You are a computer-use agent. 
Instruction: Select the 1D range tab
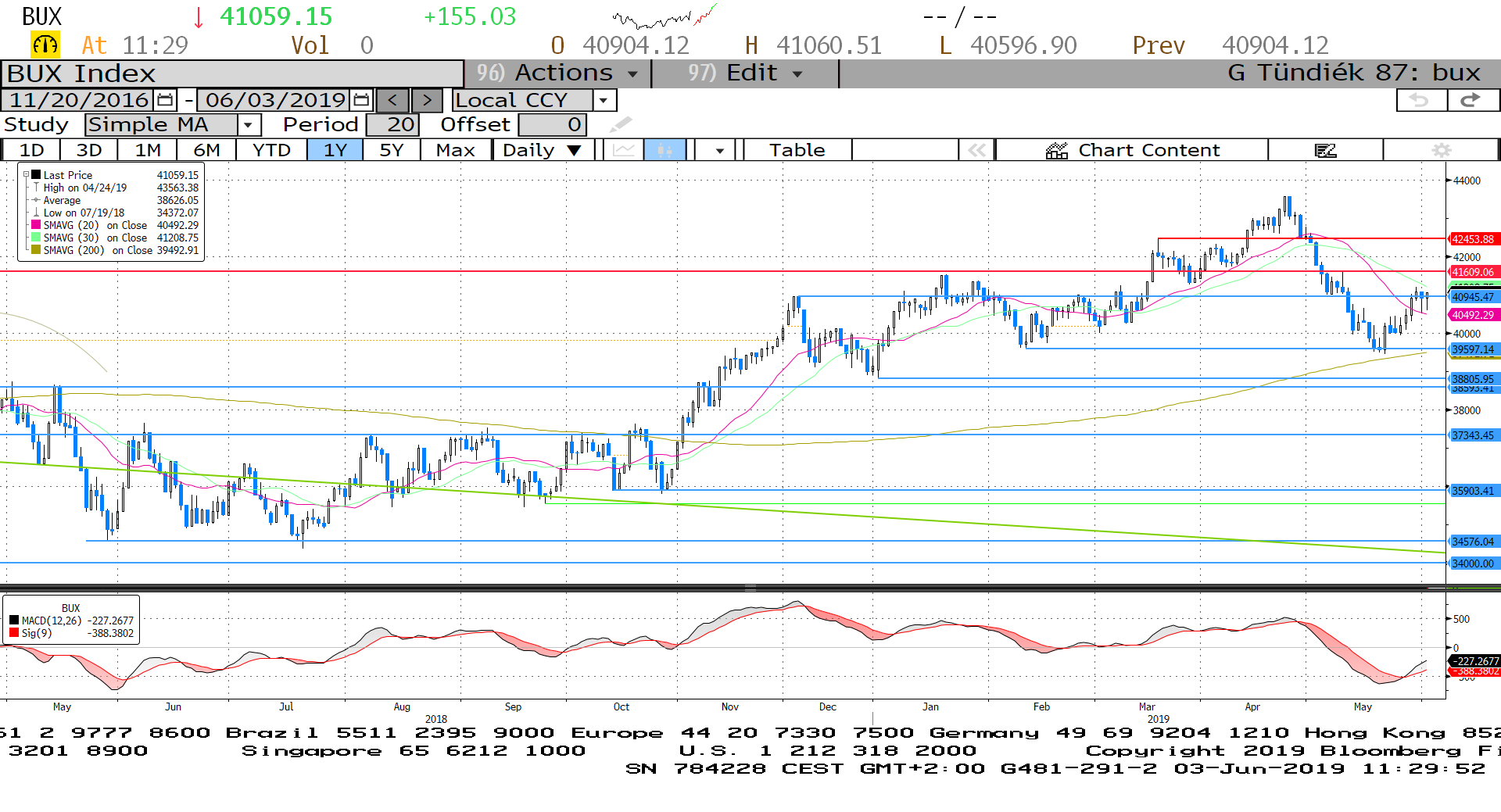[31, 150]
